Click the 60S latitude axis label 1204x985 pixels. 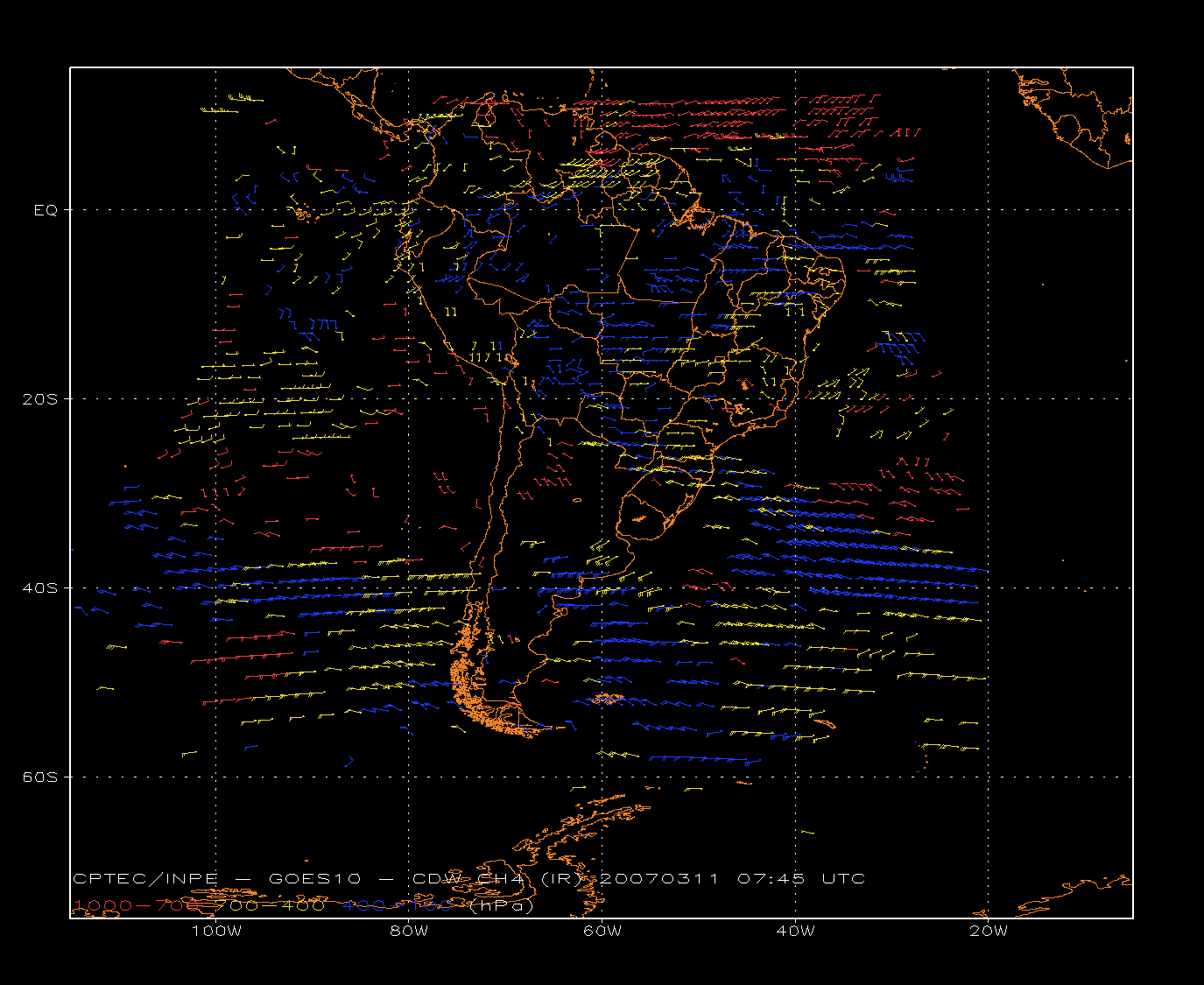[x=40, y=777]
